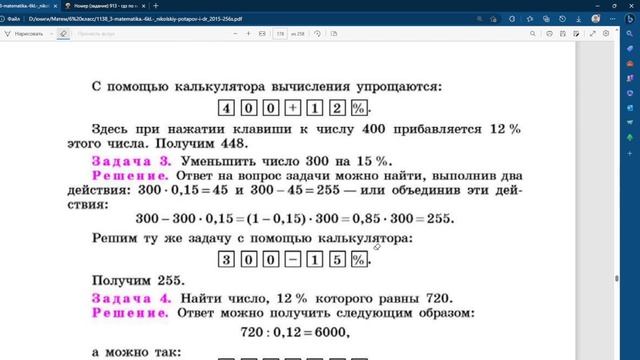Open the sidebar Shopping tag icon
The height and width of the screenshot is (360, 640).
(630, 49)
